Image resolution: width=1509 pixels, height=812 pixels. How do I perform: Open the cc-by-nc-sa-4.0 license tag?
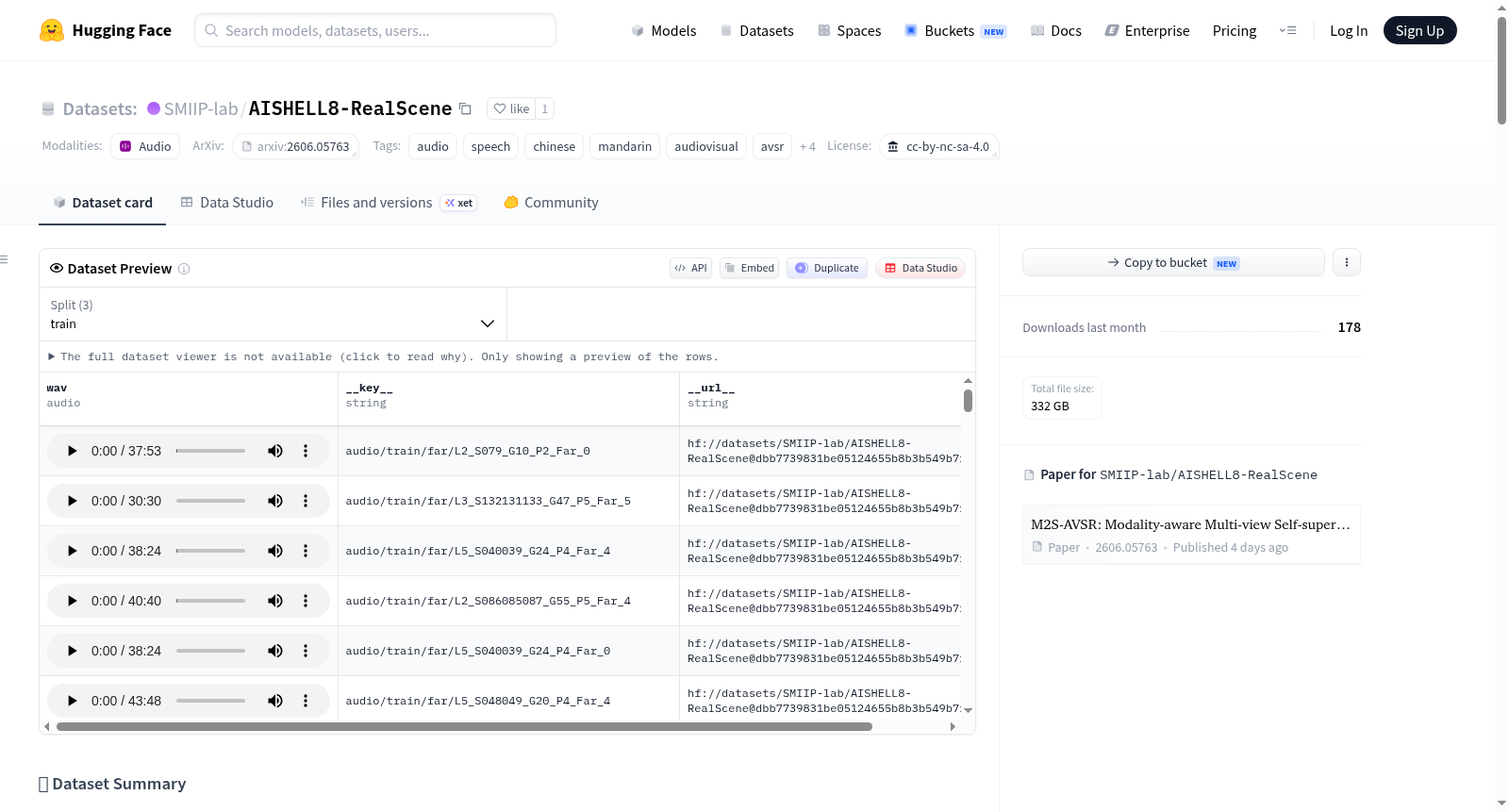939,146
